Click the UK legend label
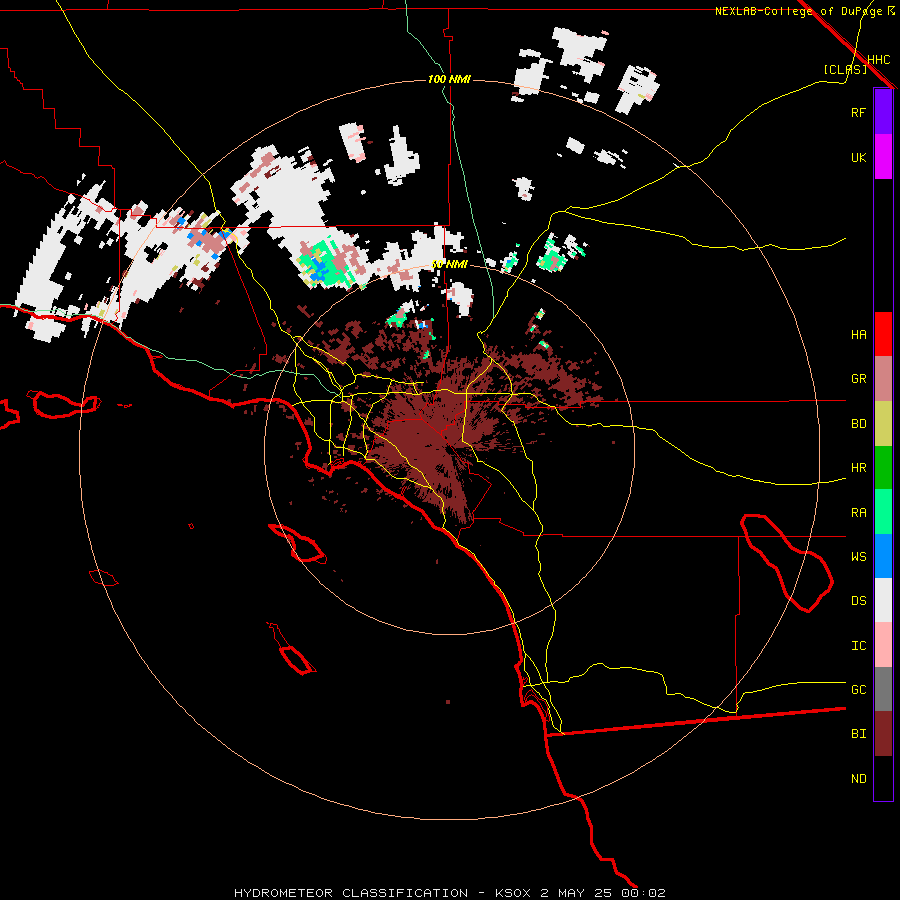This screenshot has height=900, width=900. [858, 157]
